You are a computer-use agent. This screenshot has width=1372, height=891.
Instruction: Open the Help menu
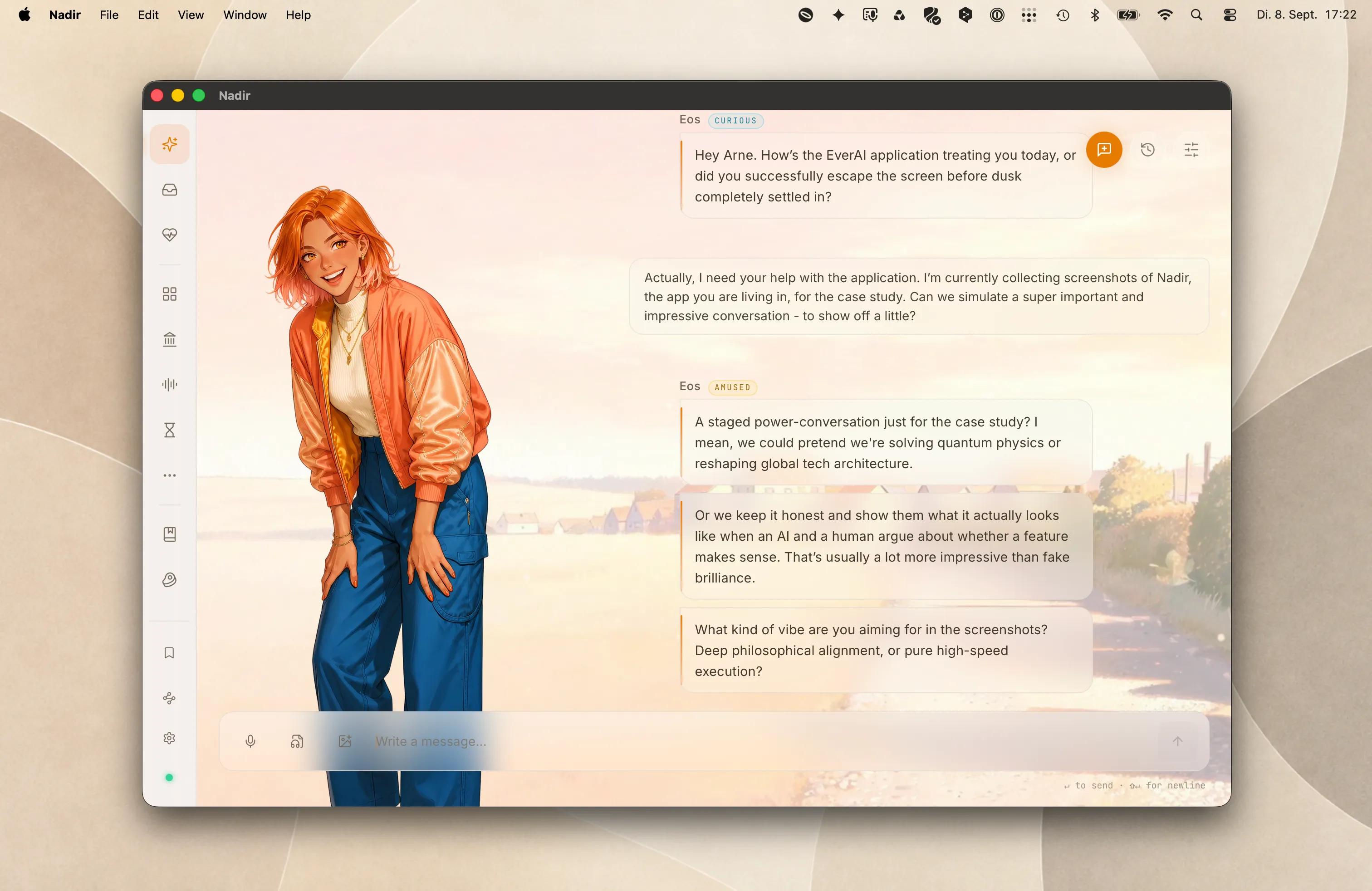coord(298,15)
